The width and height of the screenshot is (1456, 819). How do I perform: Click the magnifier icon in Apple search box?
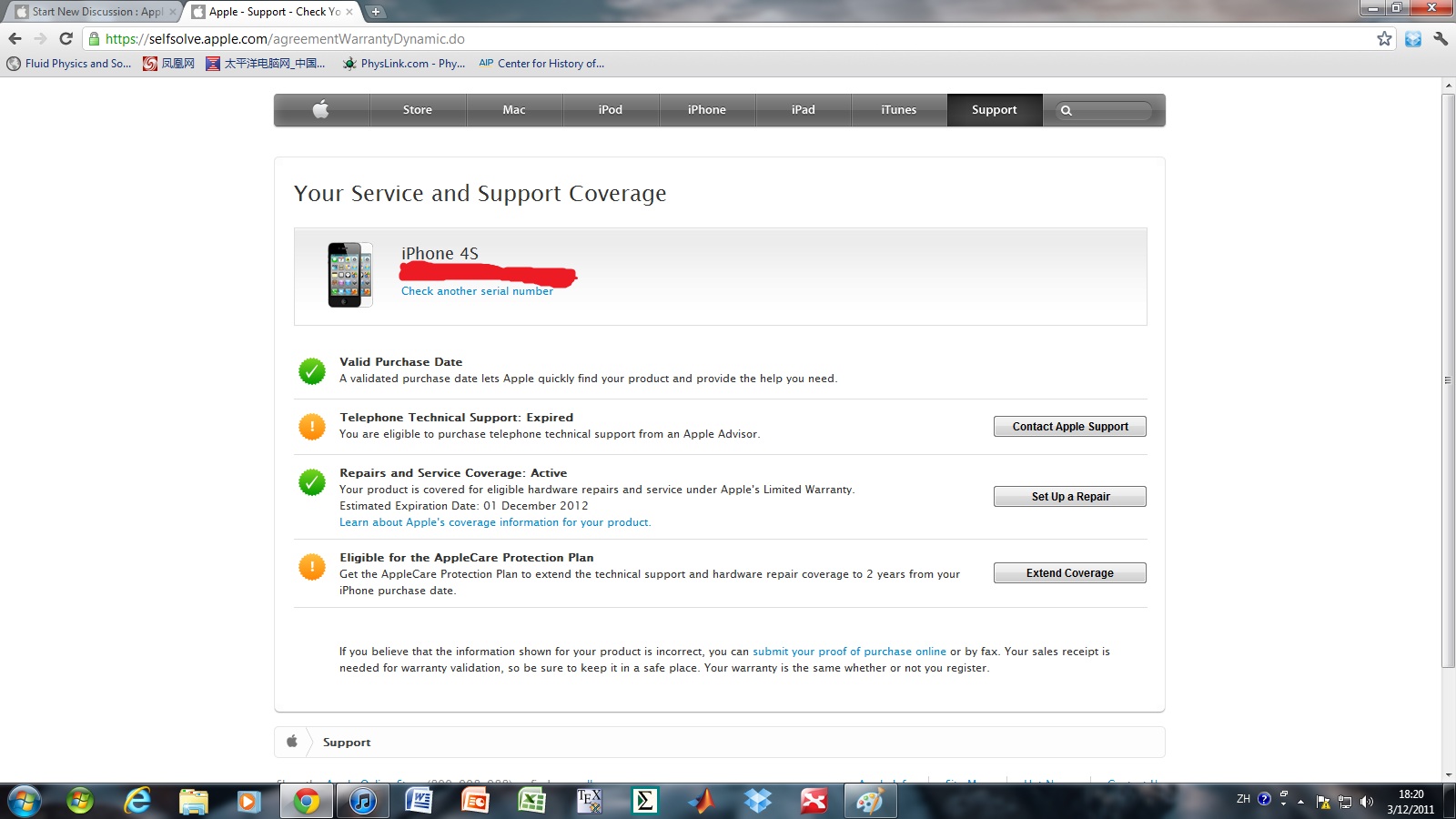tap(1067, 111)
